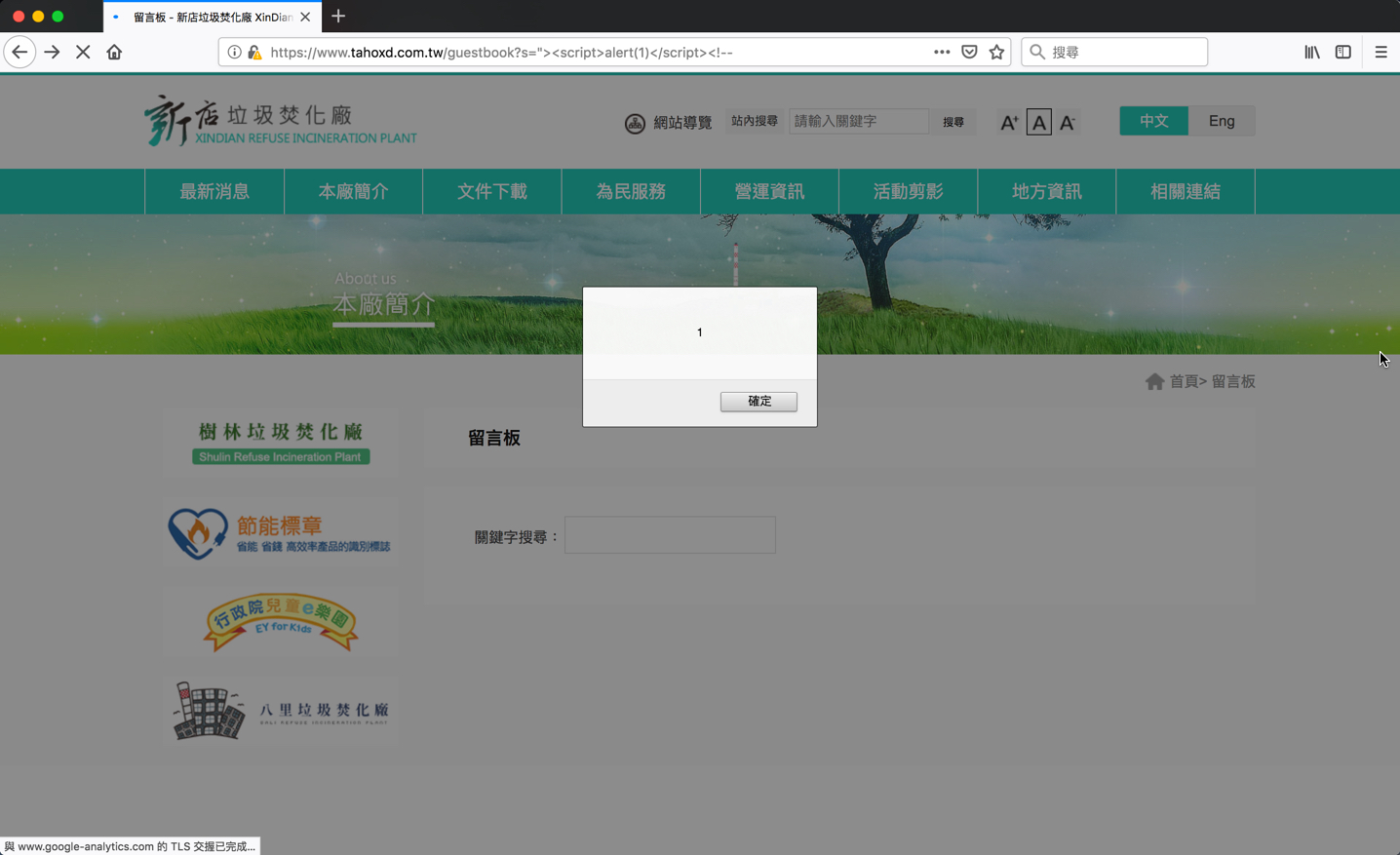Open the Firefox library

pos(1312,53)
